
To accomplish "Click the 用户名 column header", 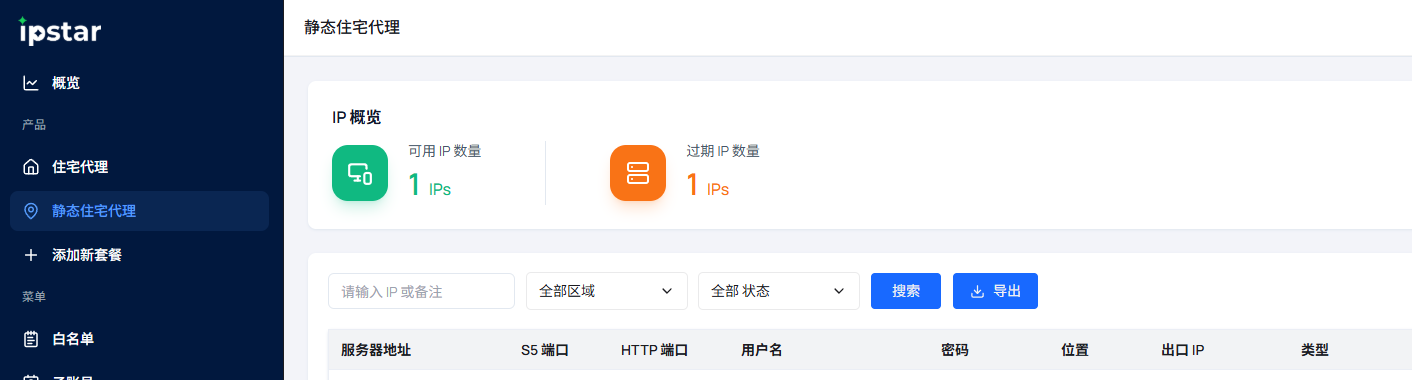I will click(761, 350).
